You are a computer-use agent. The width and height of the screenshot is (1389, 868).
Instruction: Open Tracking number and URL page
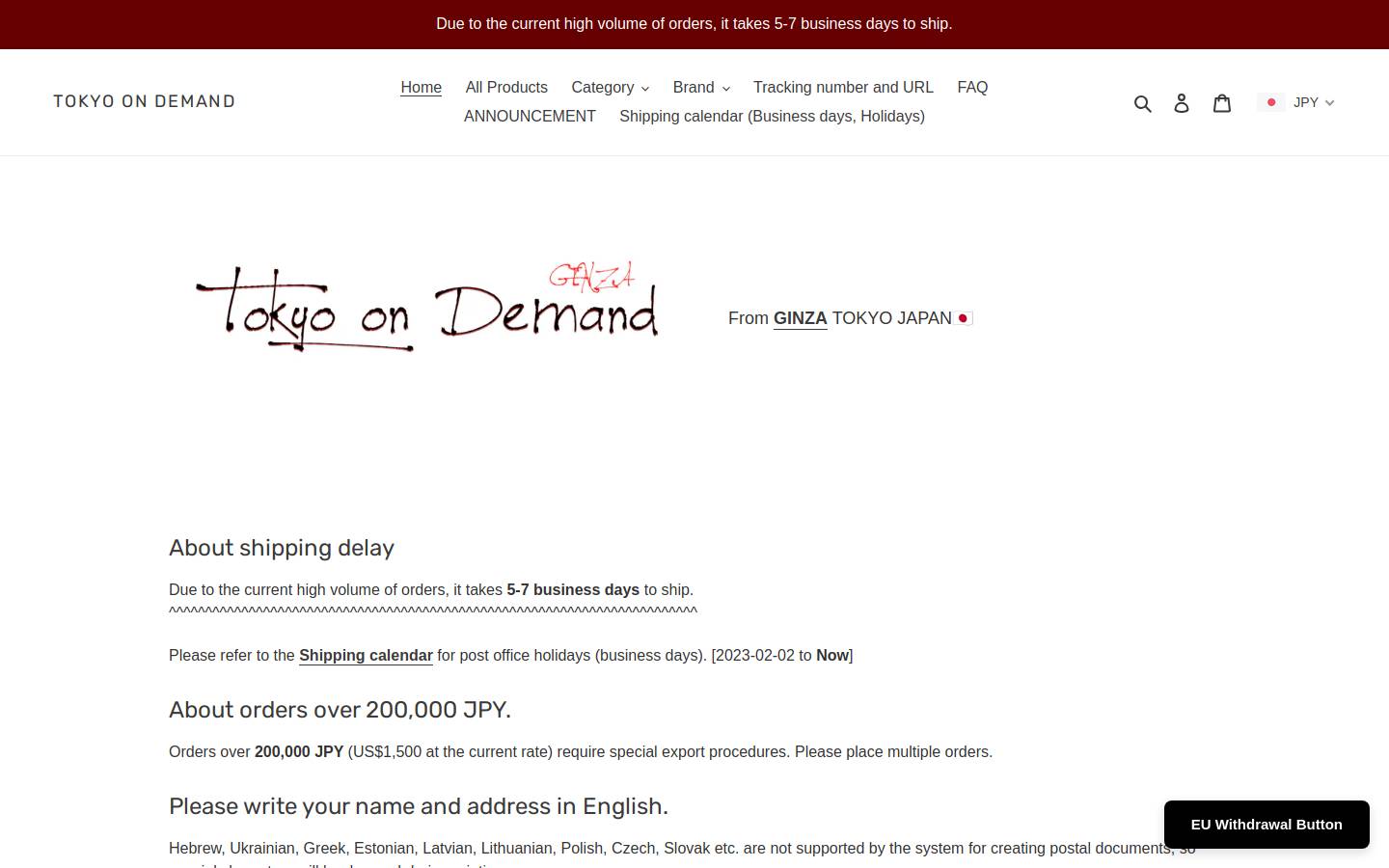tap(843, 88)
